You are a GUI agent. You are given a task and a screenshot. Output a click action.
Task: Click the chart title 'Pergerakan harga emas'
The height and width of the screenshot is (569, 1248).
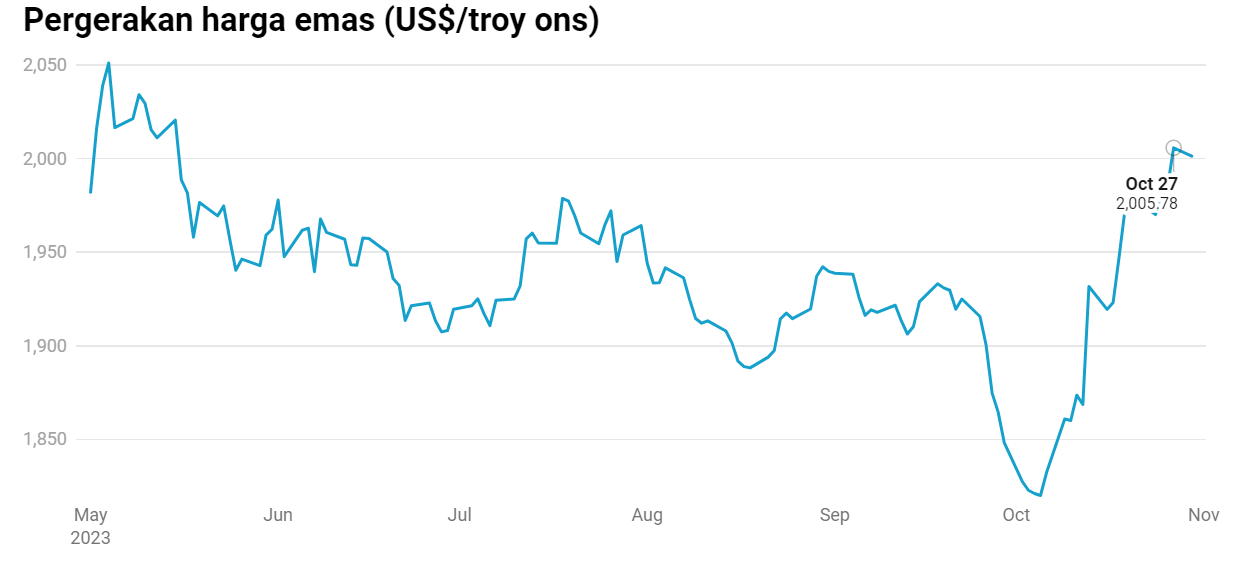311,20
